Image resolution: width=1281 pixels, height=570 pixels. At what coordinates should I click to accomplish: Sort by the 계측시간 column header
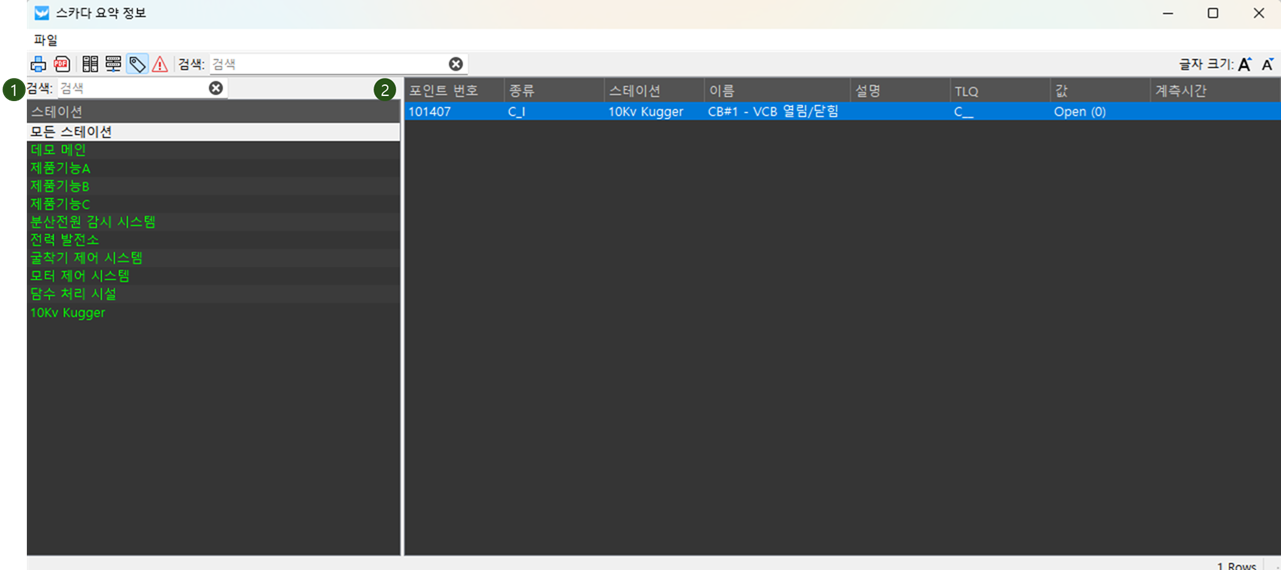pyautogui.click(x=1181, y=91)
